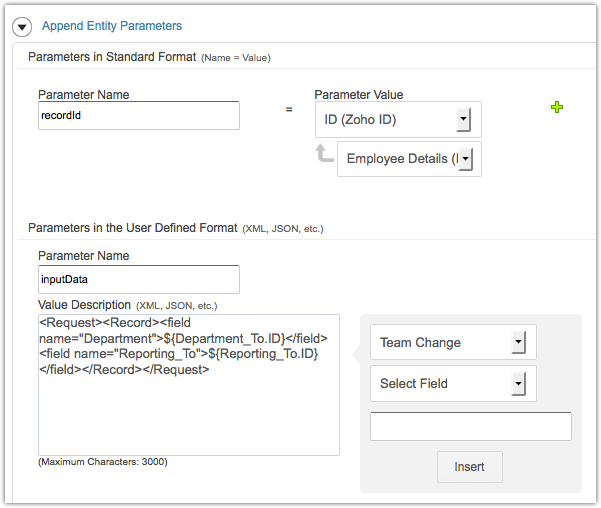Click the empty text box above Insert

(470, 427)
